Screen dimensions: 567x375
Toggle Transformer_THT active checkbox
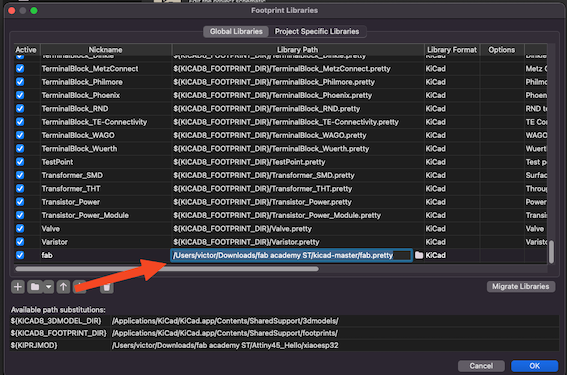tap(20, 189)
